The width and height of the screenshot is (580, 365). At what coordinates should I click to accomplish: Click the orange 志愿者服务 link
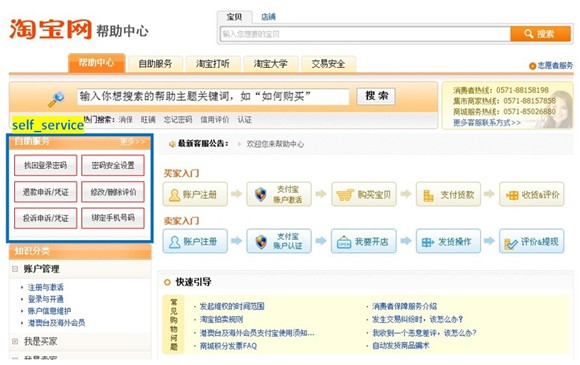click(551, 66)
